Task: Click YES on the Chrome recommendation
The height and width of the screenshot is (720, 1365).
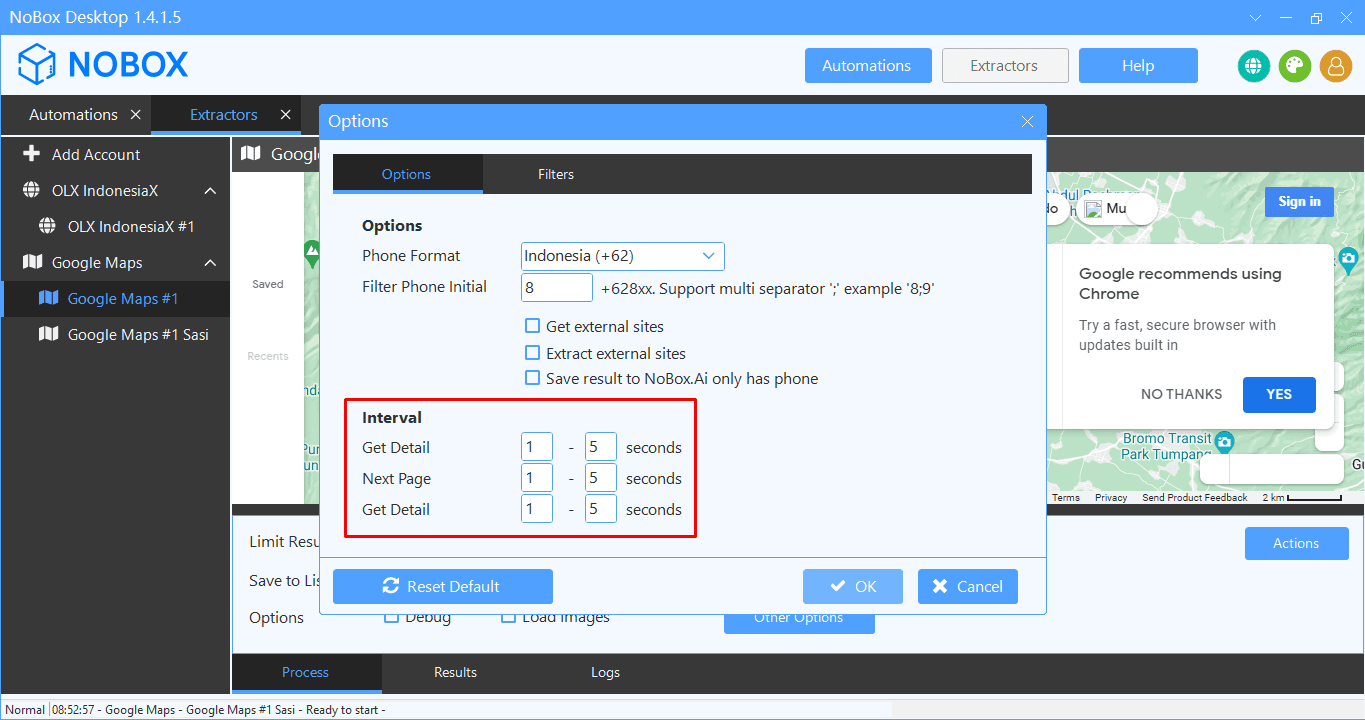Action: [1278, 394]
